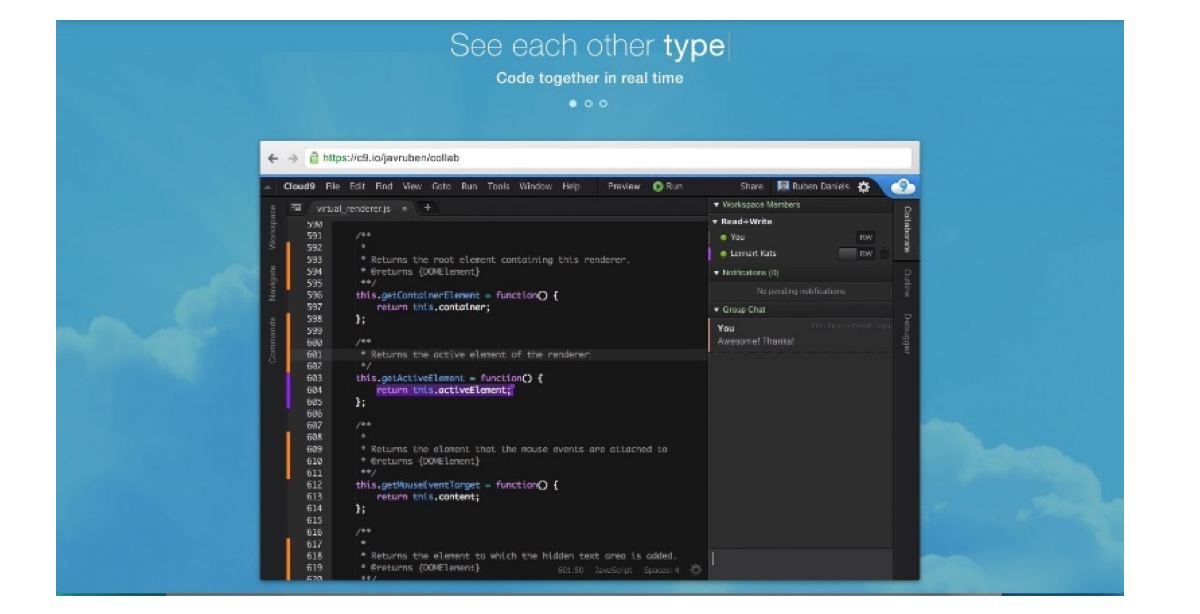This screenshot has height=614, width=1200.
Task: Open the Edit menu
Action: point(358,186)
